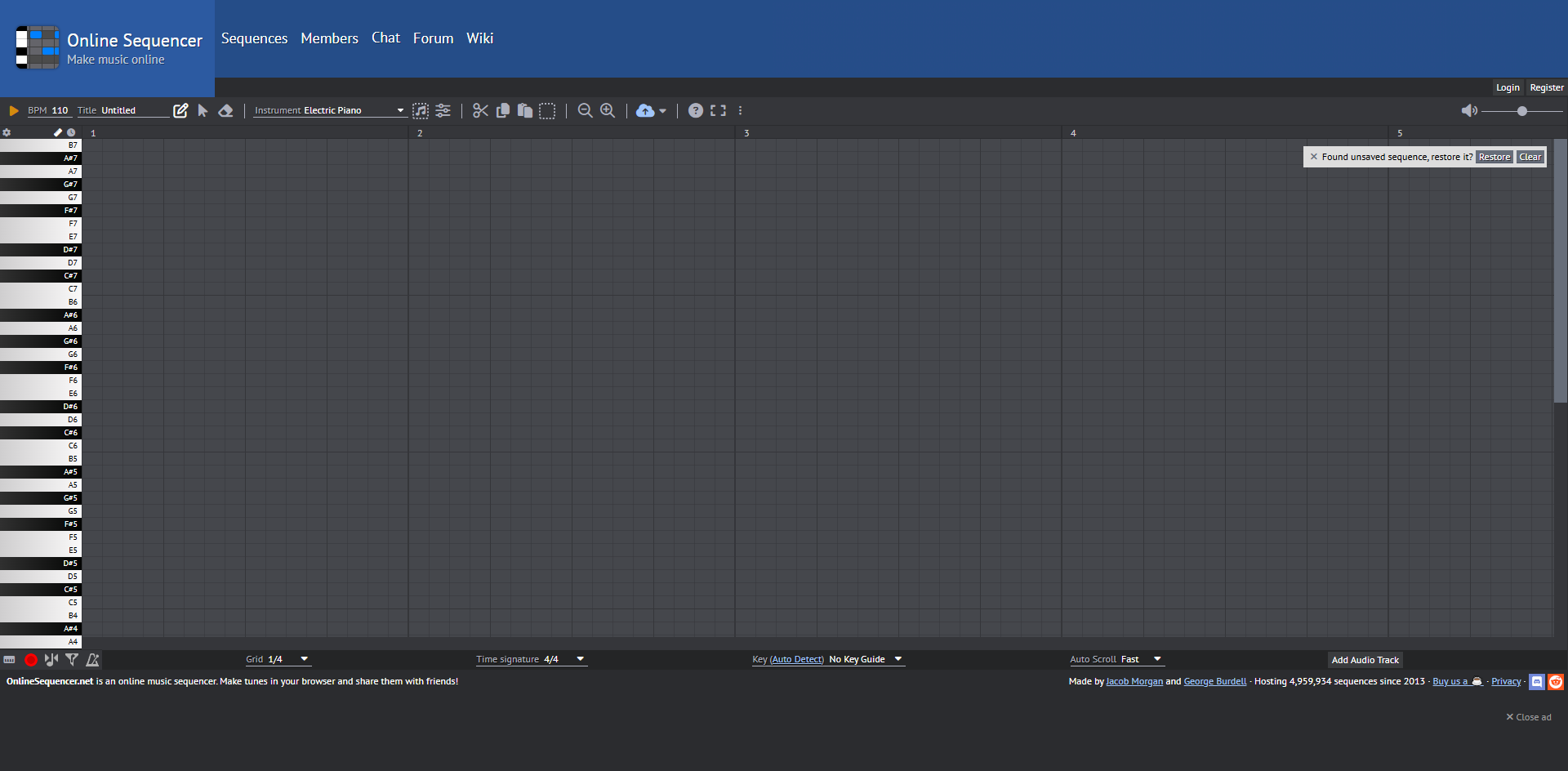Open the help question mark icon

pyautogui.click(x=695, y=111)
